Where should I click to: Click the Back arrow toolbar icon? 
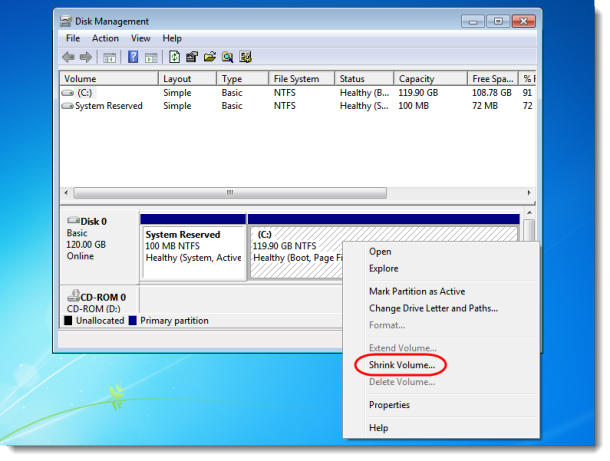pos(68,57)
